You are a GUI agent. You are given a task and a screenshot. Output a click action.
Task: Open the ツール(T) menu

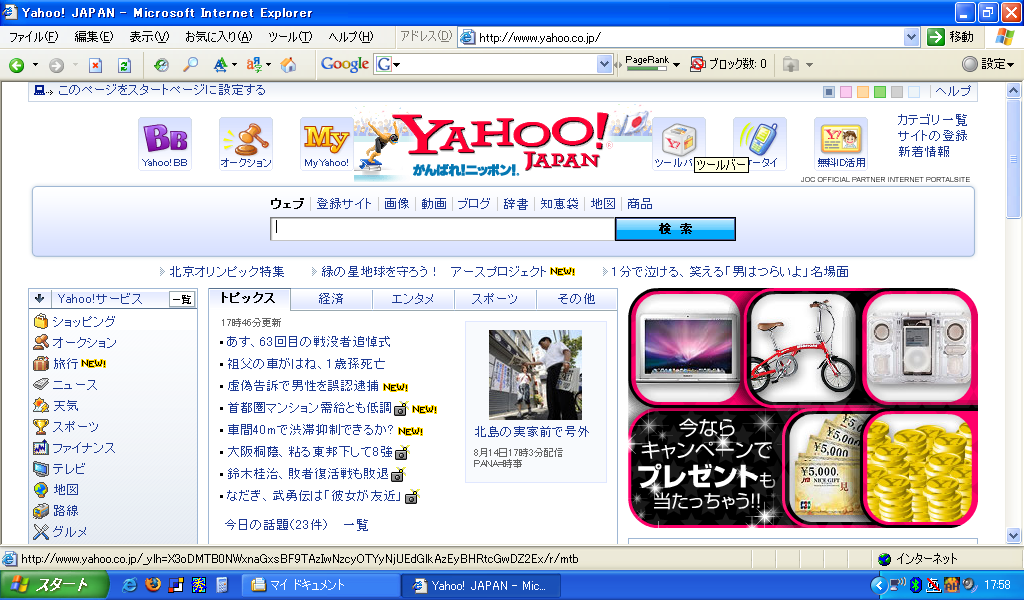point(290,37)
